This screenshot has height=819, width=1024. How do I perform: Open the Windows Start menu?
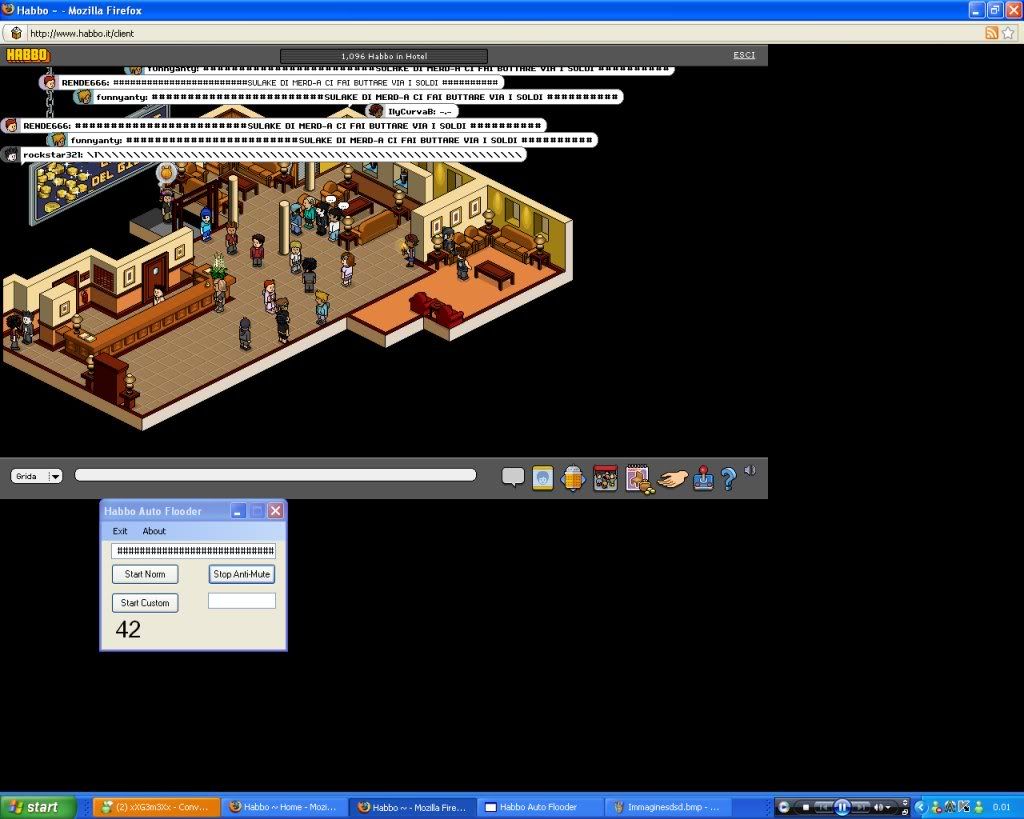(38, 807)
